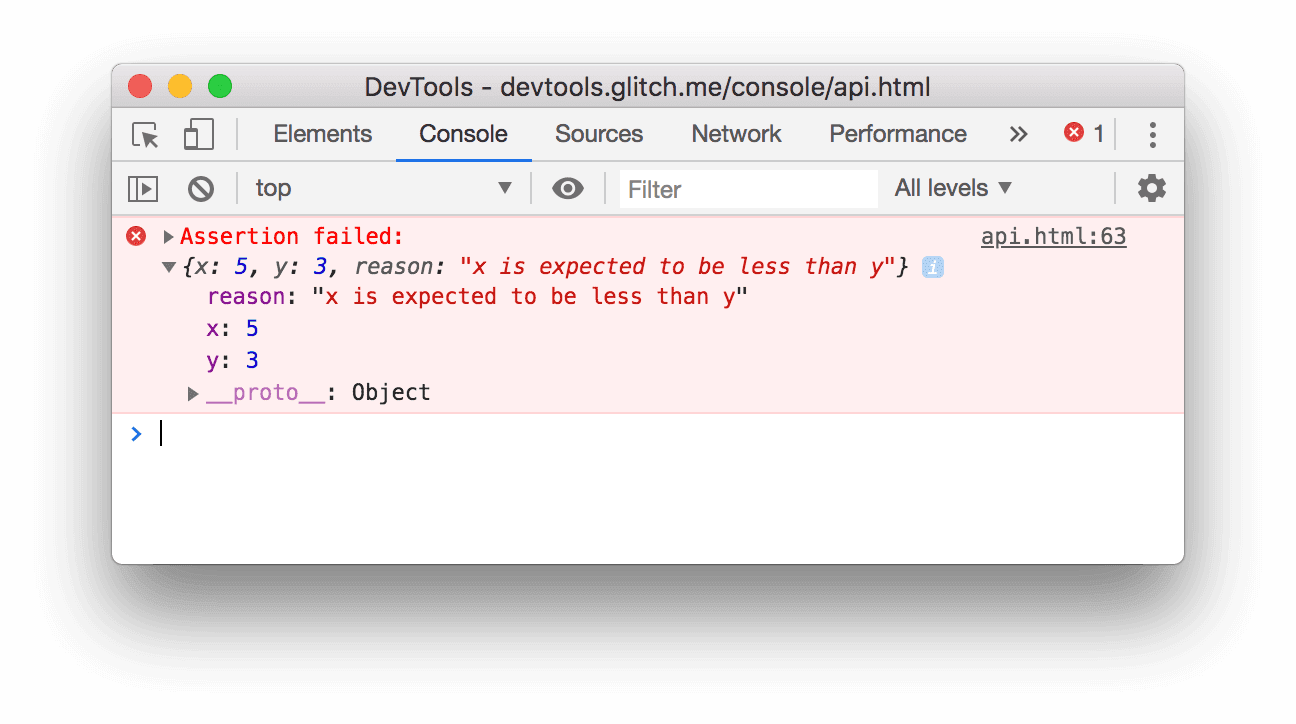
Task: Open DevTools three-dot customize menu
Action: click(x=1152, y=135)
